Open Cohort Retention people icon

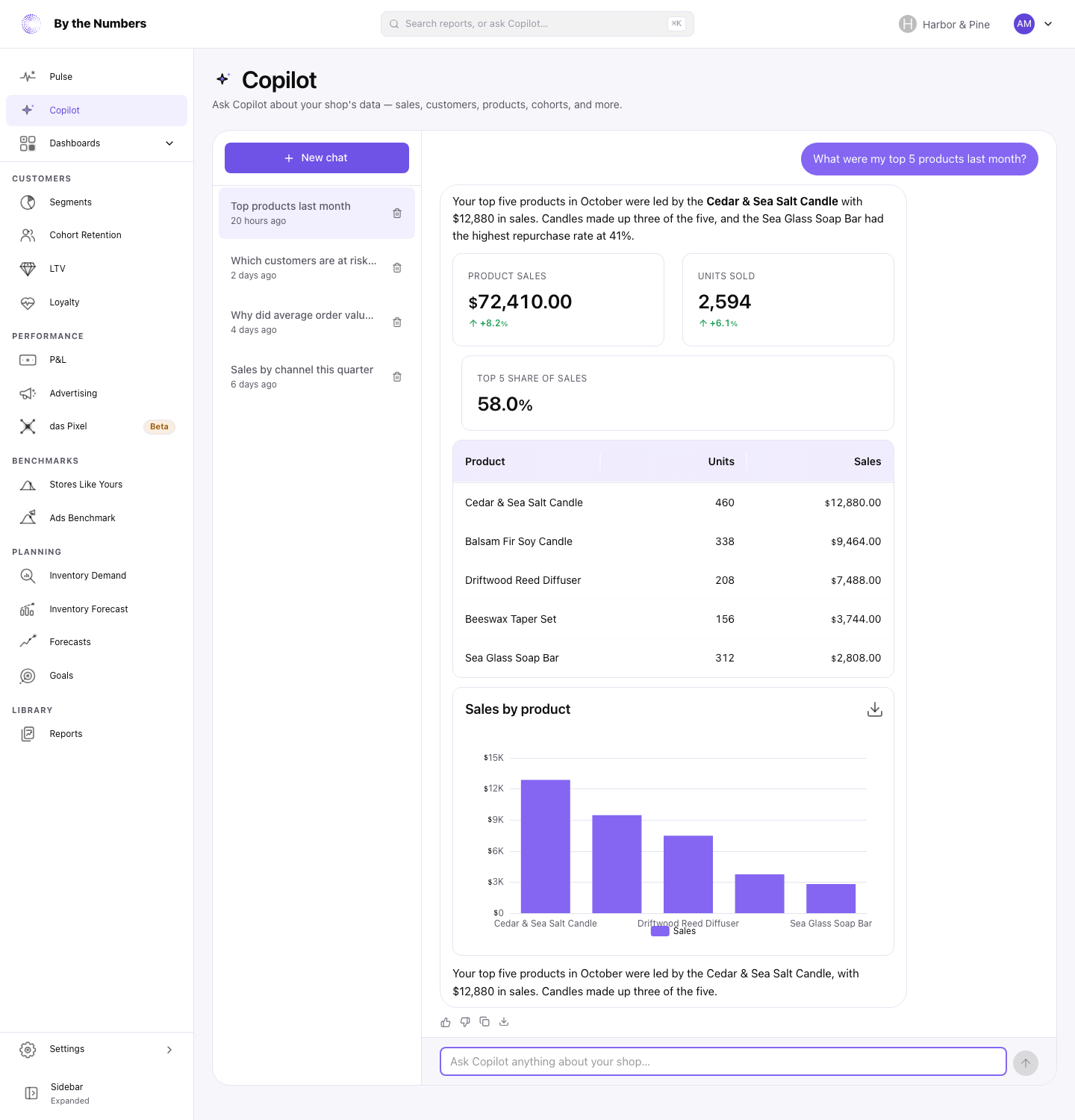[28, 235]
